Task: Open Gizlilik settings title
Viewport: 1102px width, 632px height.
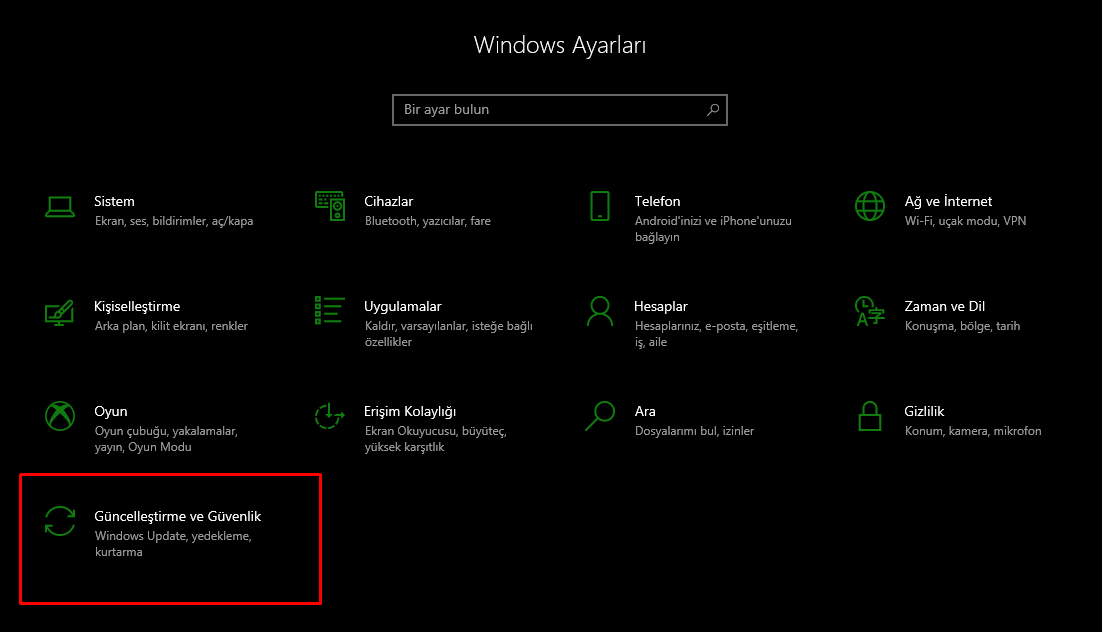Action: pyautogui.click(x=924, y=411)
